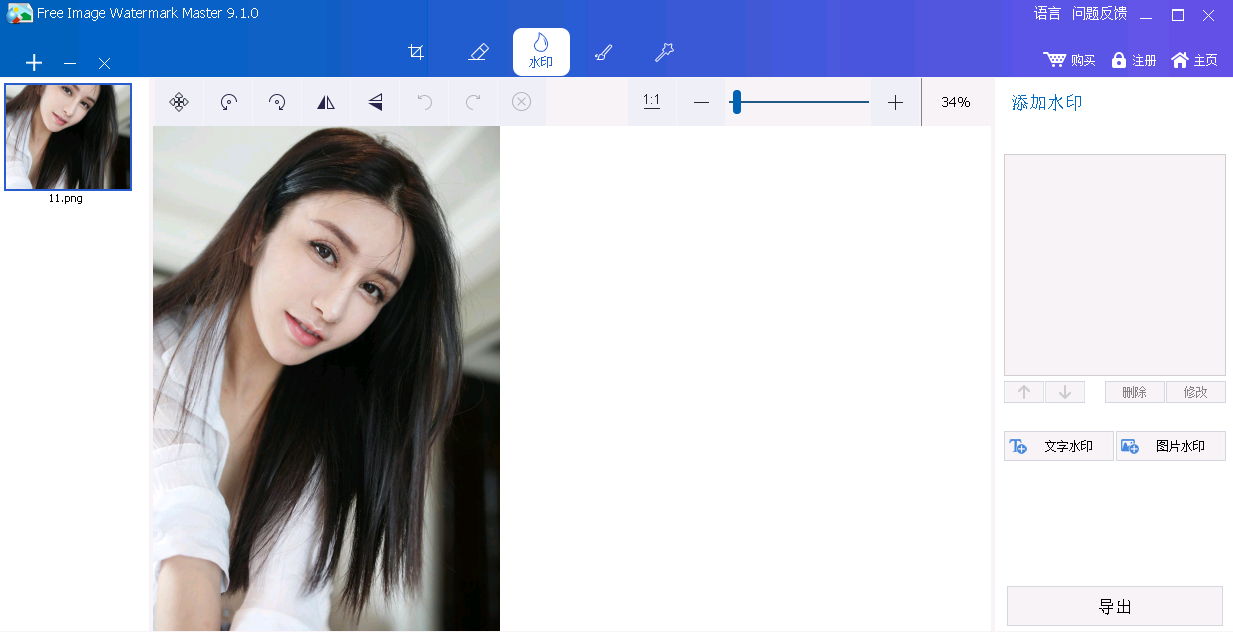Click the redo arrow

pyautogui.click(x=473, y=102)
